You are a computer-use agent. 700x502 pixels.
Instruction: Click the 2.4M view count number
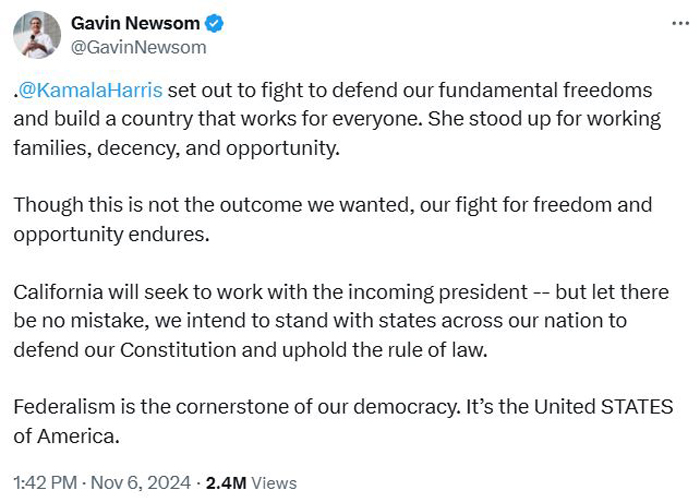(226, 483)
